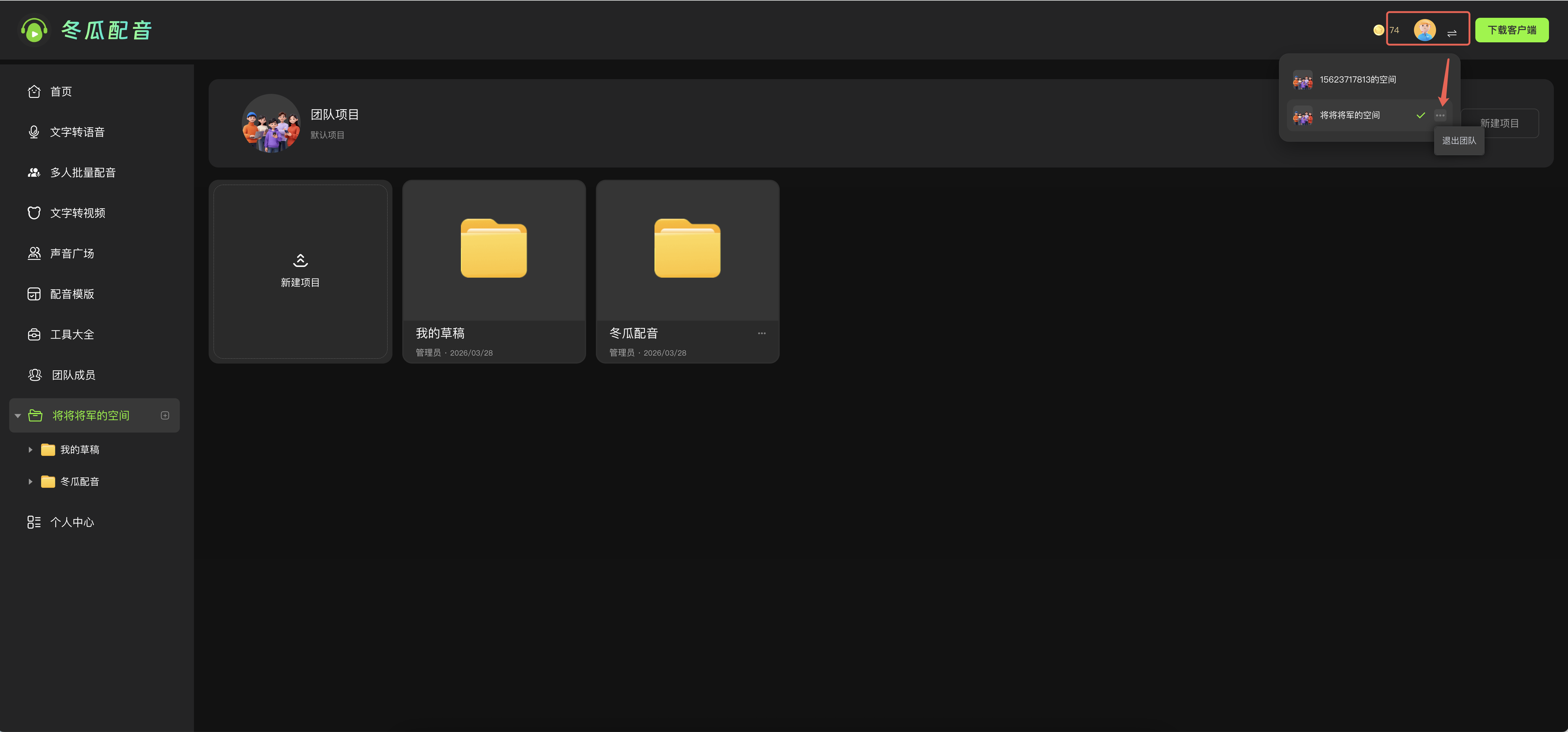Screen dimensions: 1568x732
Task: Click the switch-space arrows icon in the header
Action: tap(1452, 33)
